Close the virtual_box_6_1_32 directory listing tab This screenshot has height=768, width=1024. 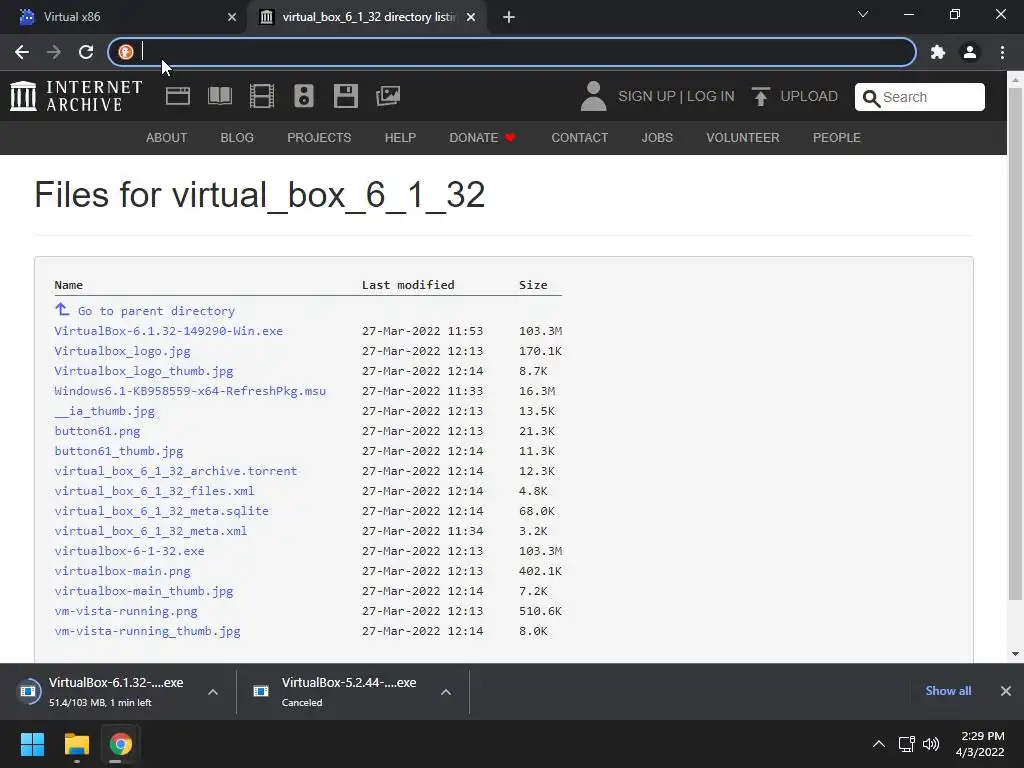tap(471, 17)
